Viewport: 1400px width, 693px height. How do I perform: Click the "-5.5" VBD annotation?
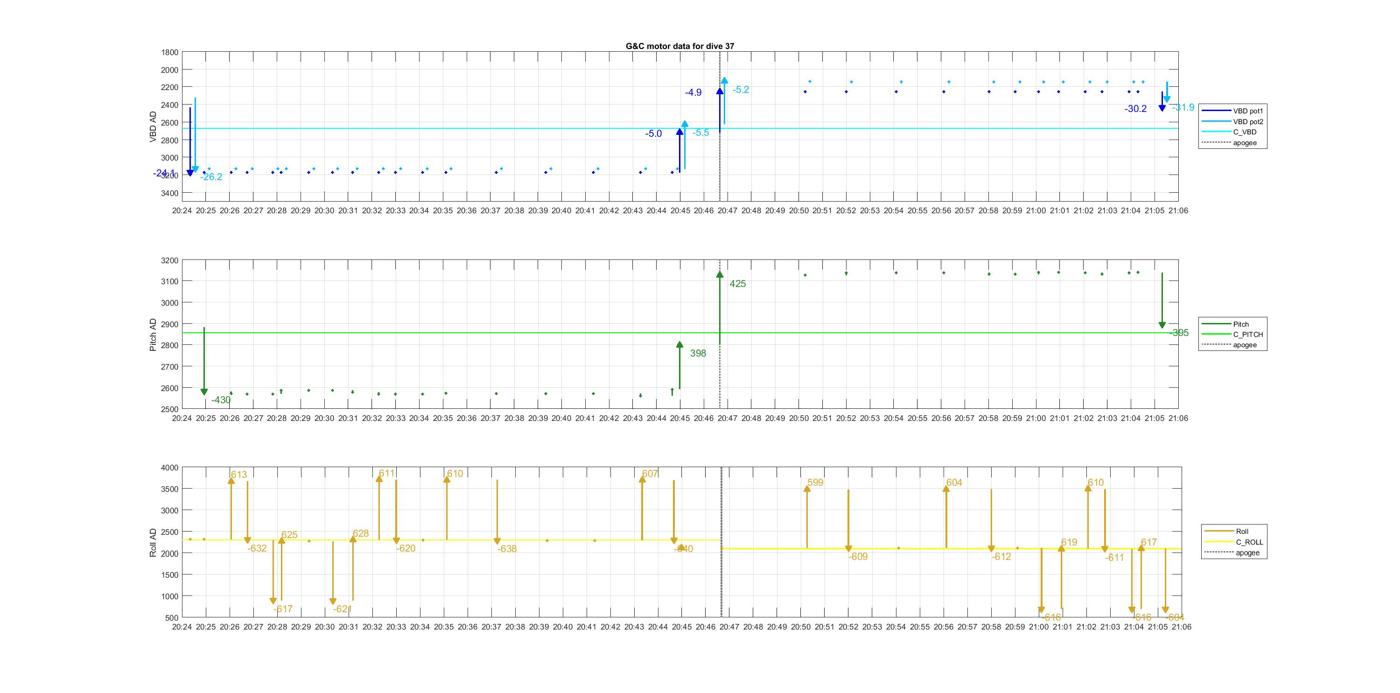point(701,132)
